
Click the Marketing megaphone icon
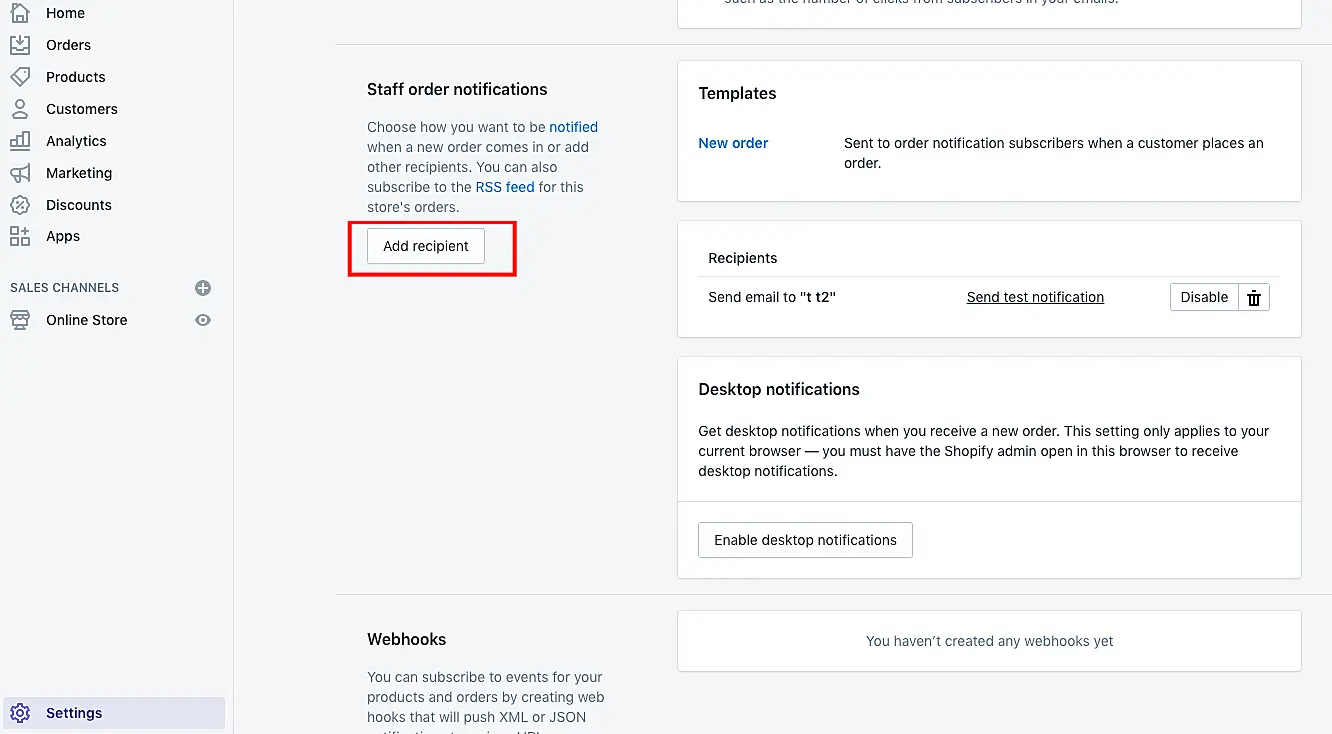20,173
